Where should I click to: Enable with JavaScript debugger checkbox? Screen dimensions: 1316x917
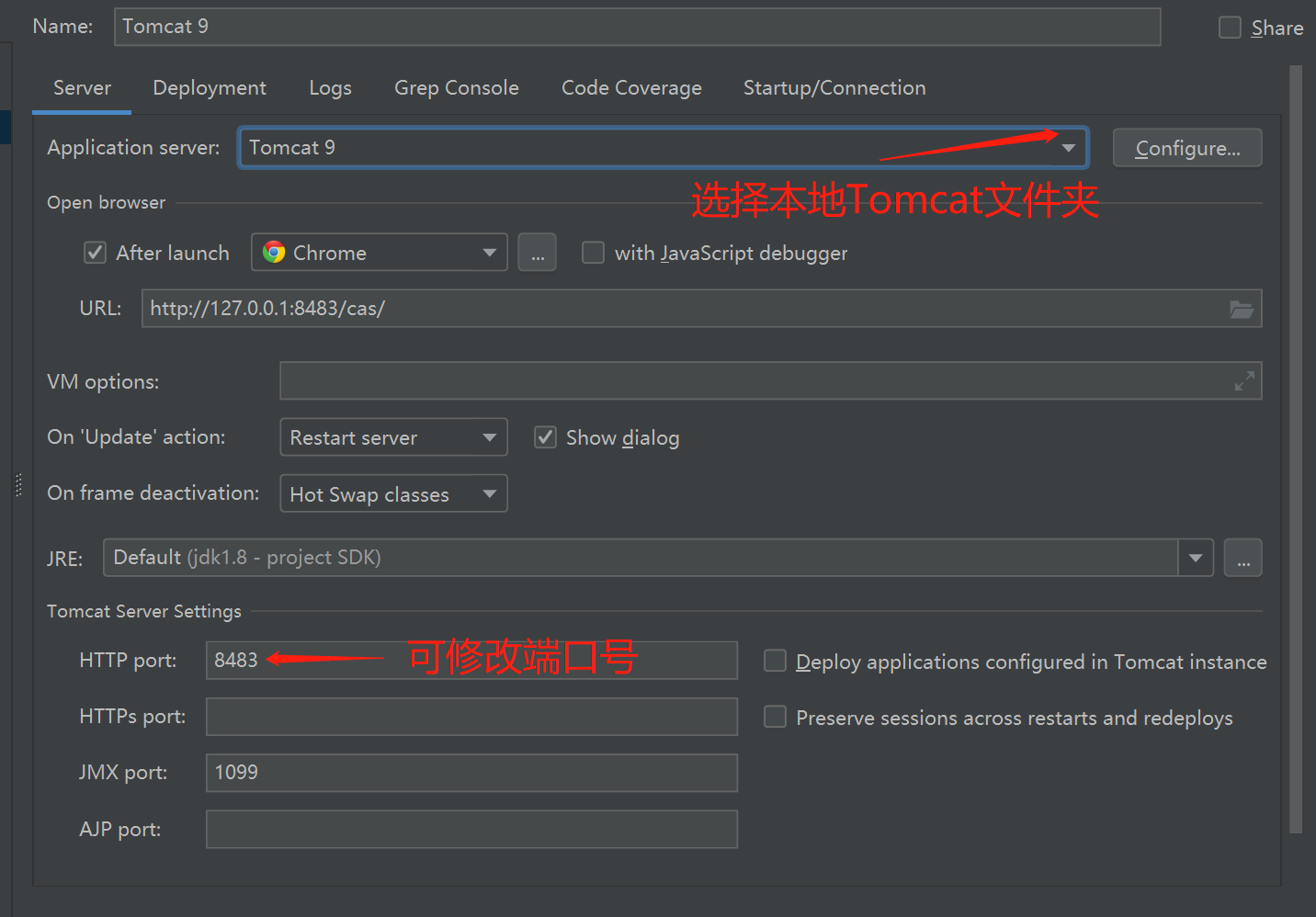pos(594,253)
